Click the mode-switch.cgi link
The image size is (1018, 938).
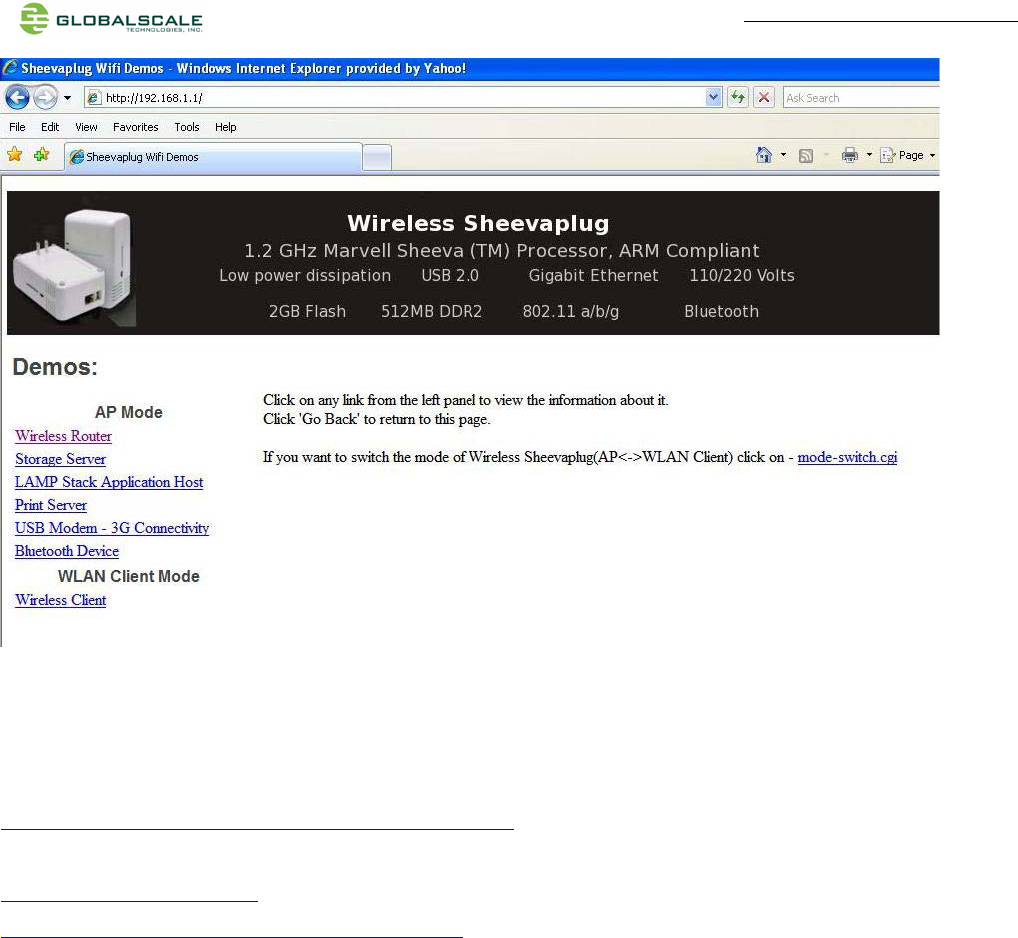pos(847,457)
